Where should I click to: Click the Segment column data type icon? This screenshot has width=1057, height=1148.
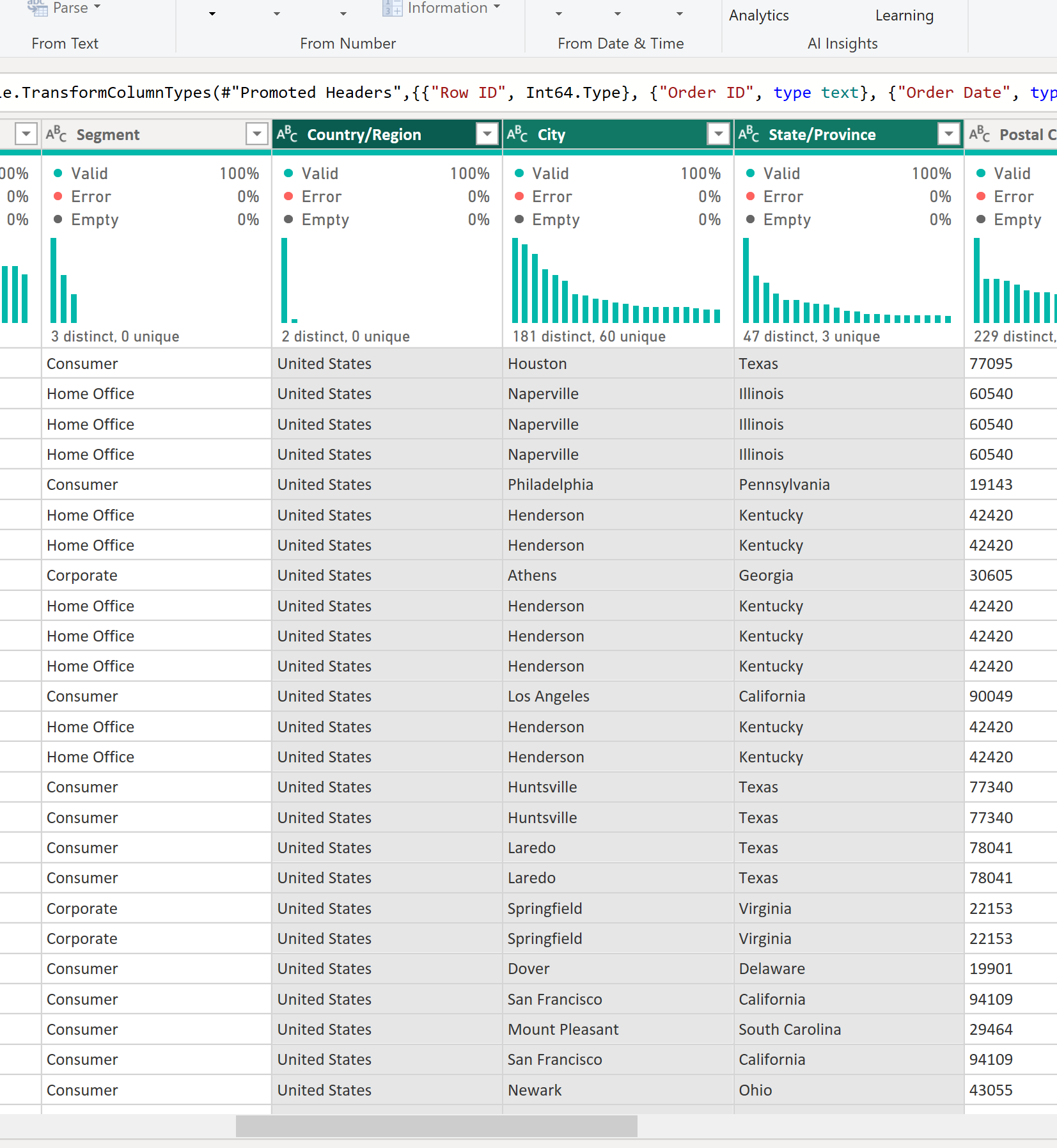(x=56, y=134)
